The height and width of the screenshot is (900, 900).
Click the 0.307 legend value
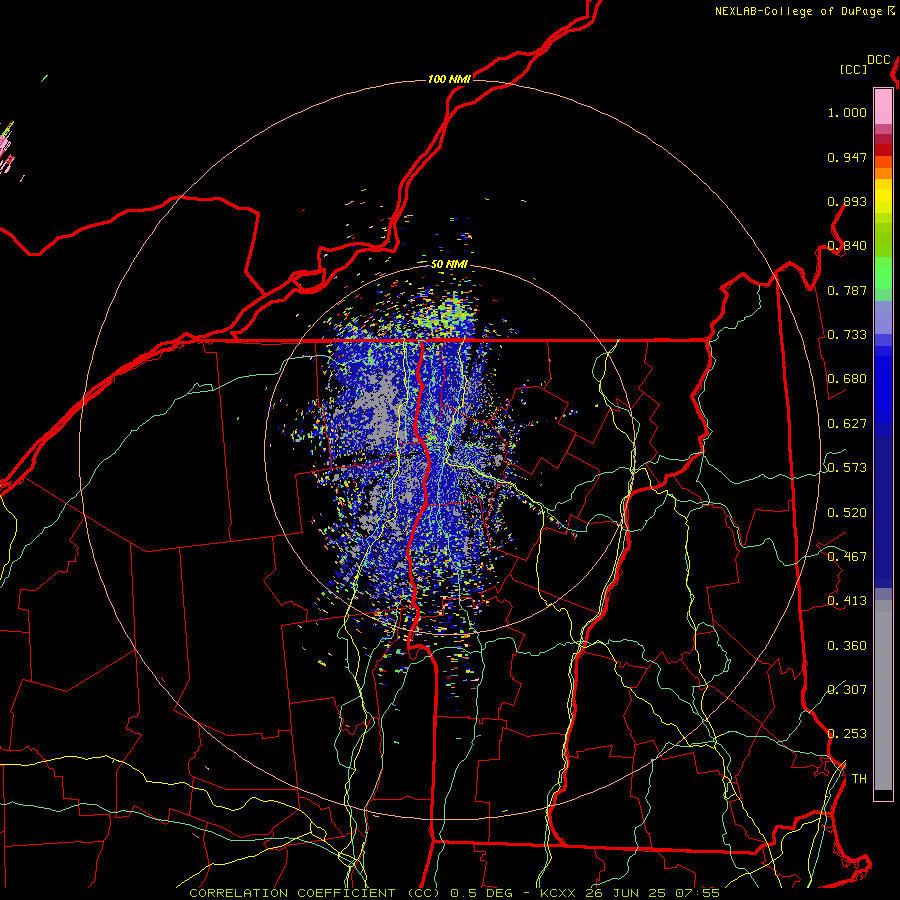tap(847, 689)
